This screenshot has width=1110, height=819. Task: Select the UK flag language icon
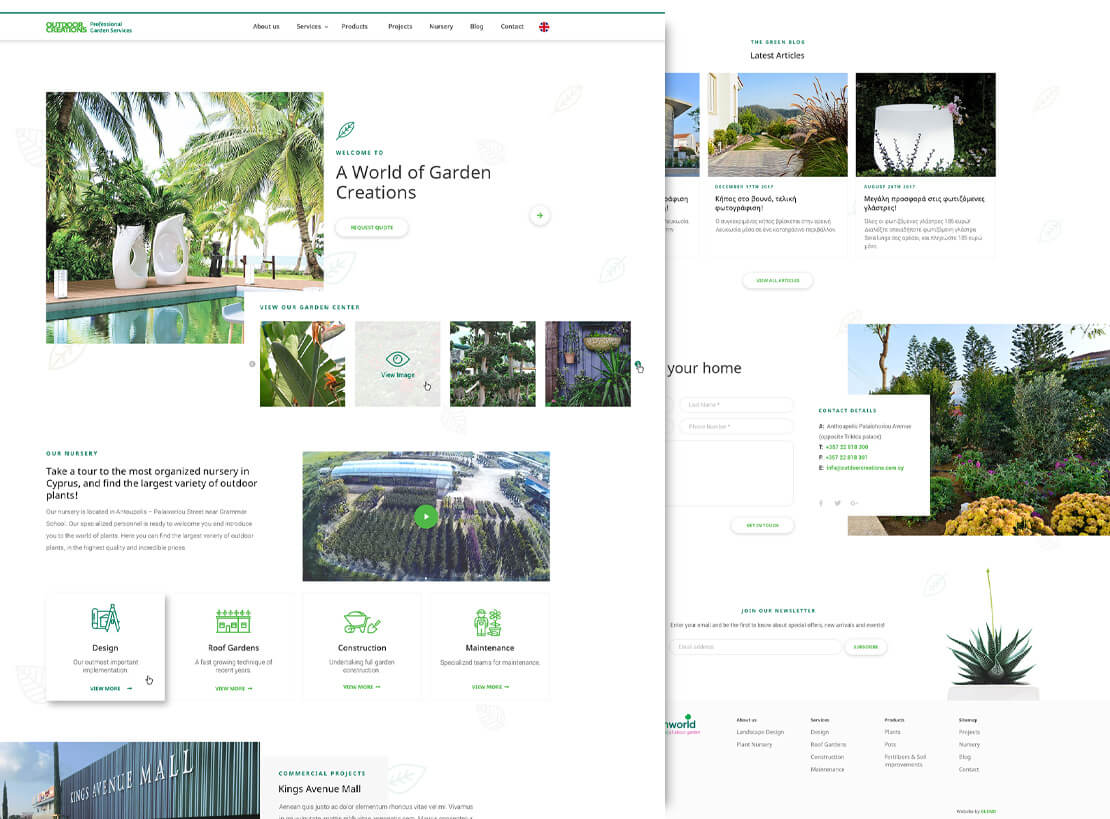544,27
